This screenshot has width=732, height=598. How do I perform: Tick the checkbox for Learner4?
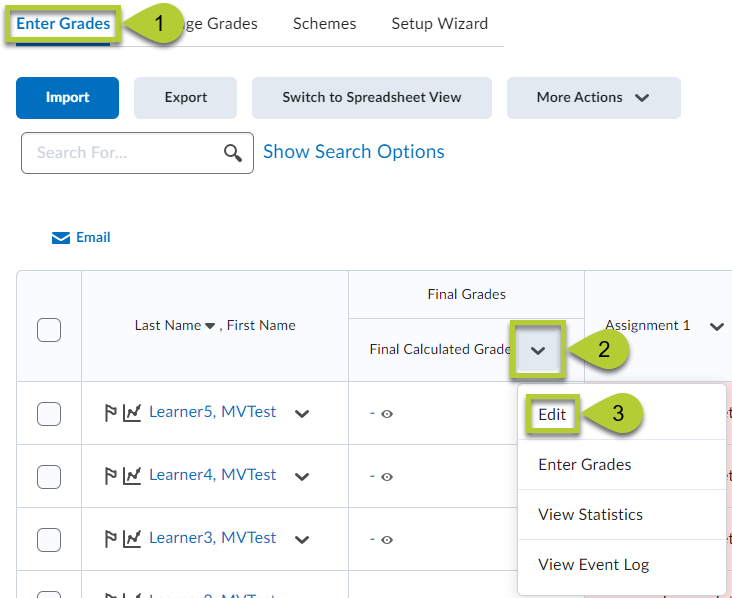click(x=49, y=477)
